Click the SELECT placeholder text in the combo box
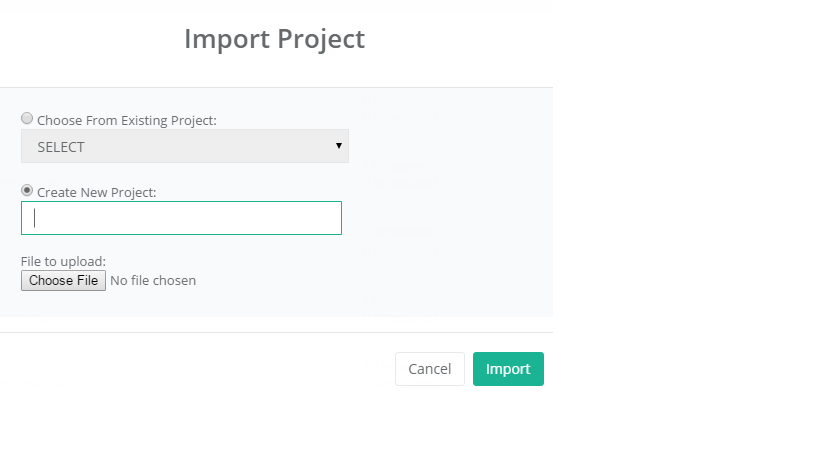Viewport: 819px width, 460px height. tap(61, 147)
